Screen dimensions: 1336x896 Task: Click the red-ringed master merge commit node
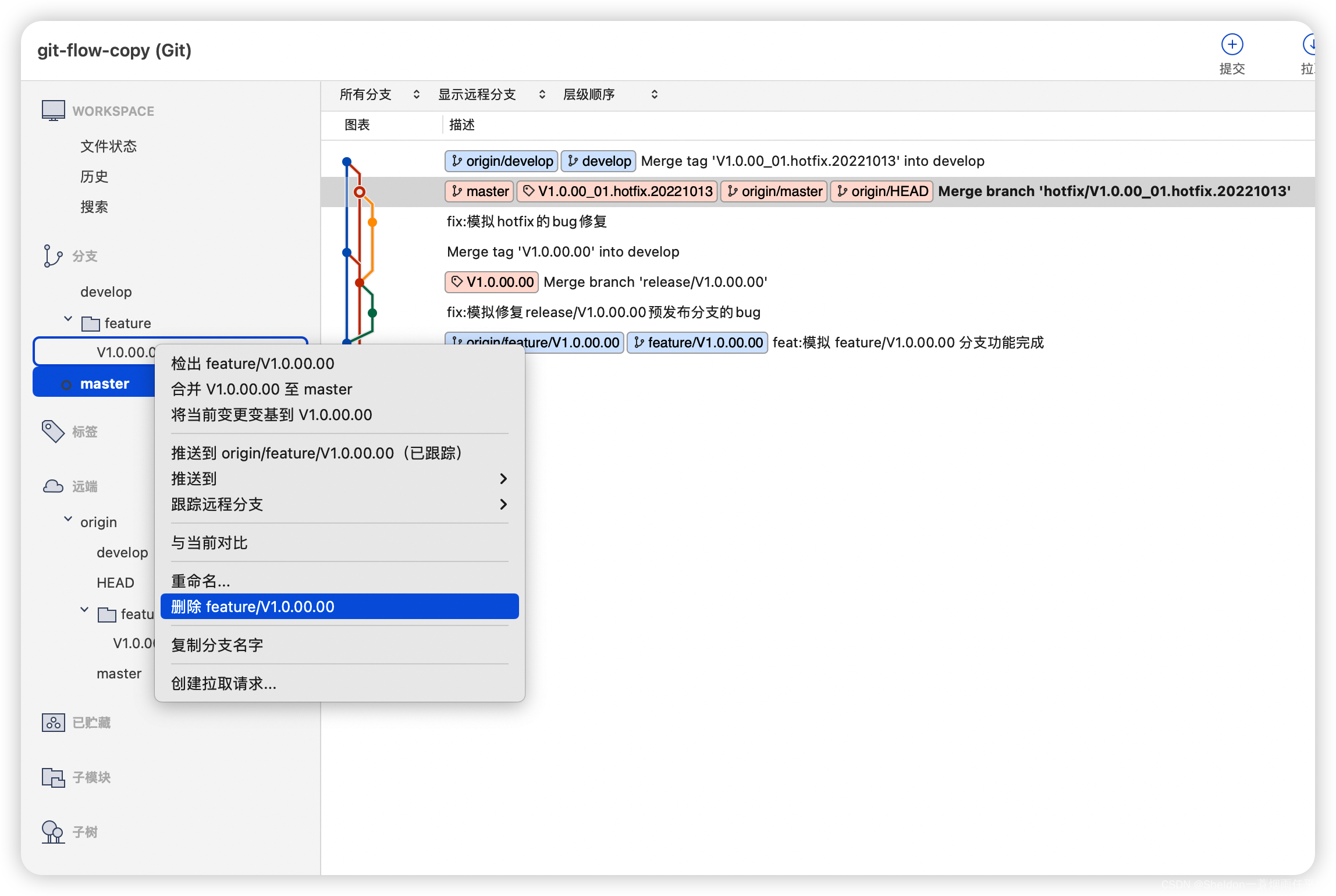click(x=360, y=192)
